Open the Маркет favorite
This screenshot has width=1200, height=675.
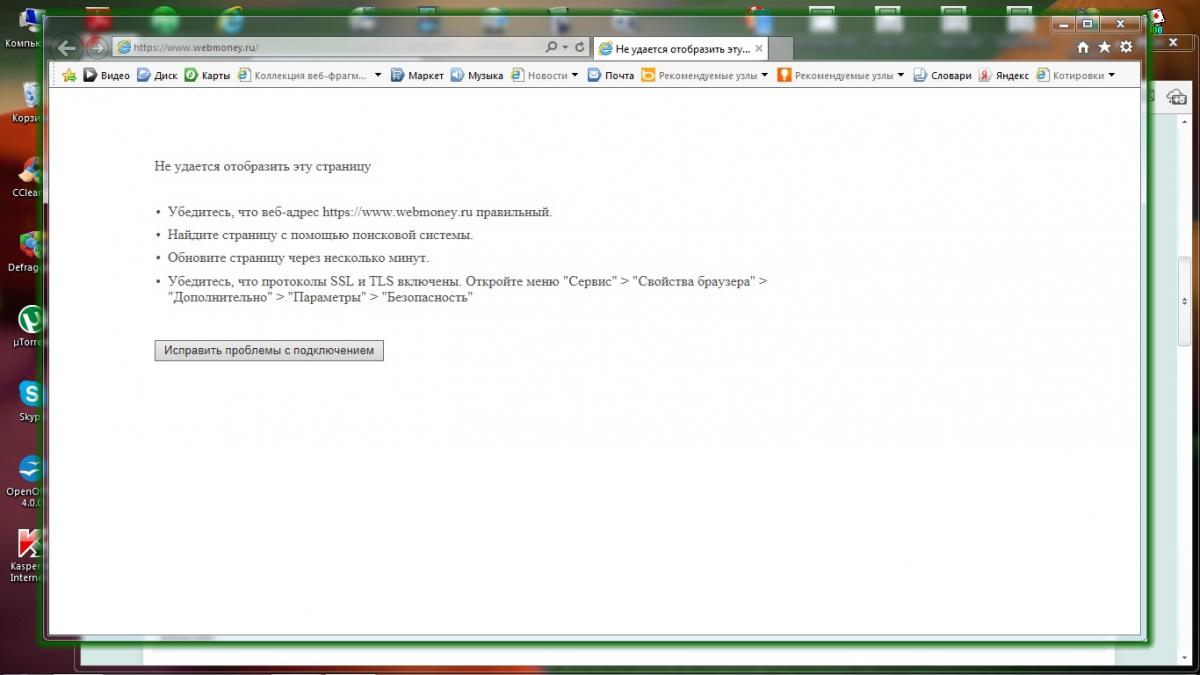point(417,75)
